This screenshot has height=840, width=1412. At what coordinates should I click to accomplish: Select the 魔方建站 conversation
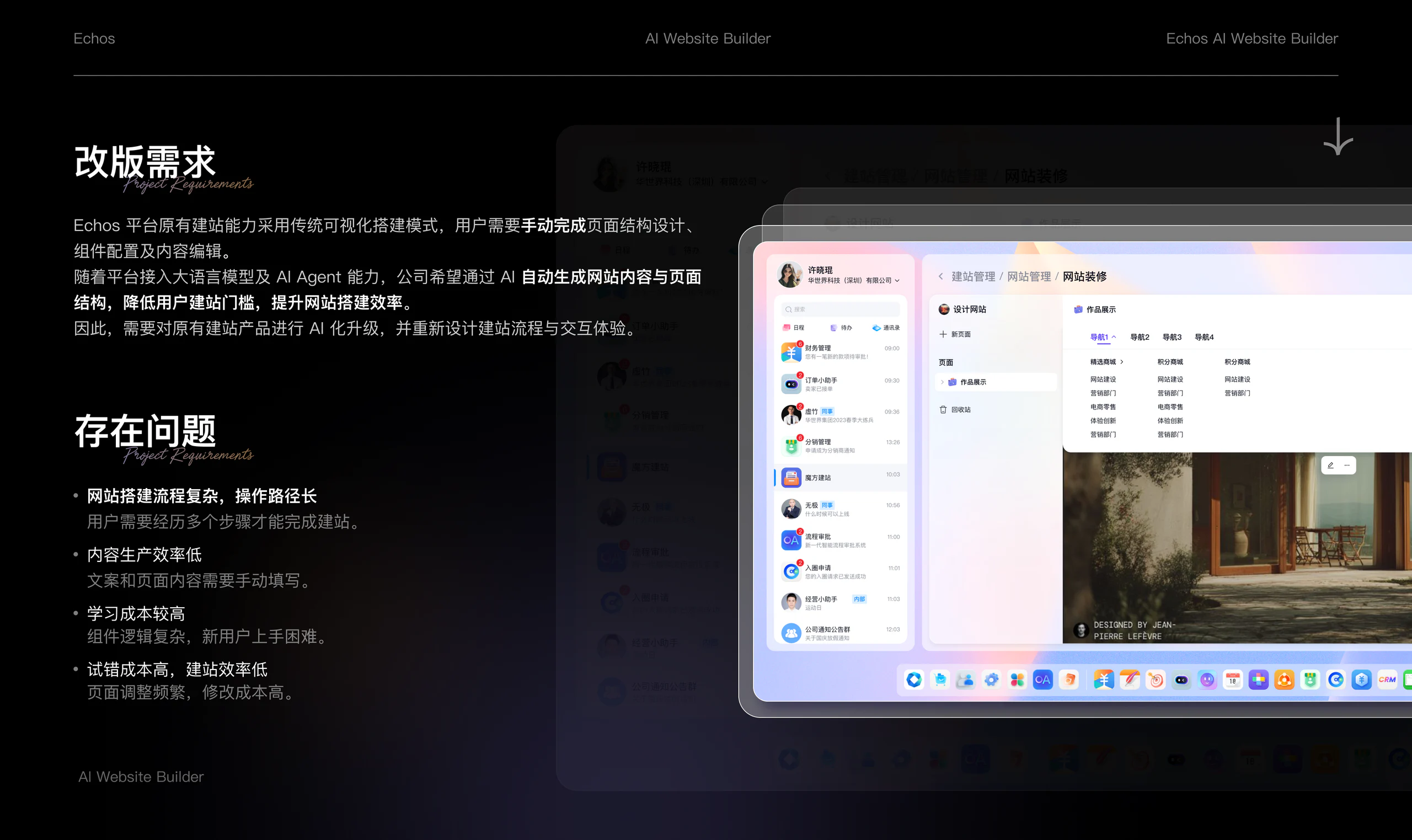pyautogui.click(x=841, y=478)
